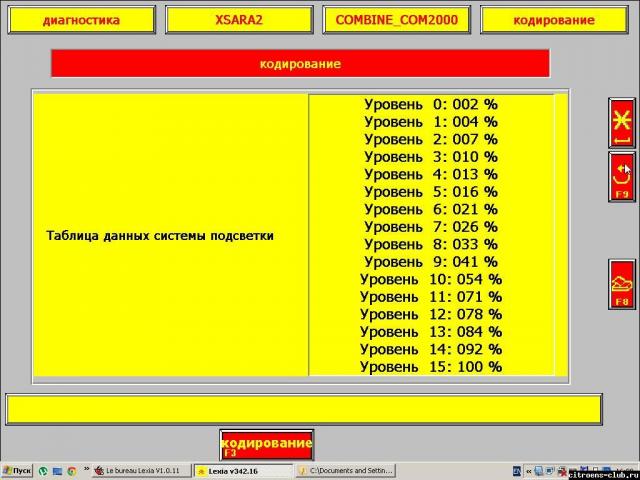
Task: Expand hidden system tray icons chevron
Action: click(x=529, y=471)
